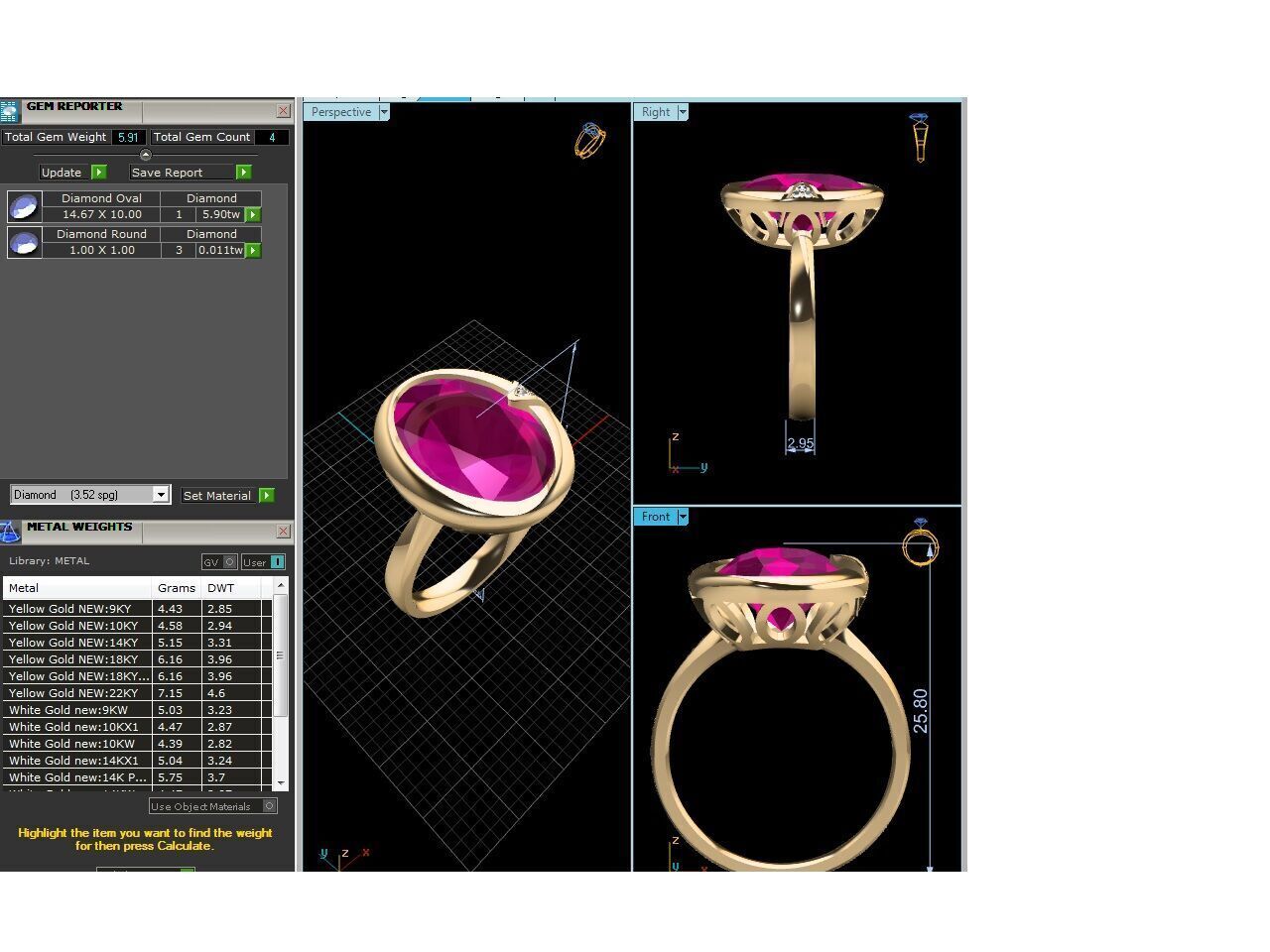Click the 14.67 X 10.00 size cell
Viewport: 1270px width, 952px height.
tap(101, 214)
